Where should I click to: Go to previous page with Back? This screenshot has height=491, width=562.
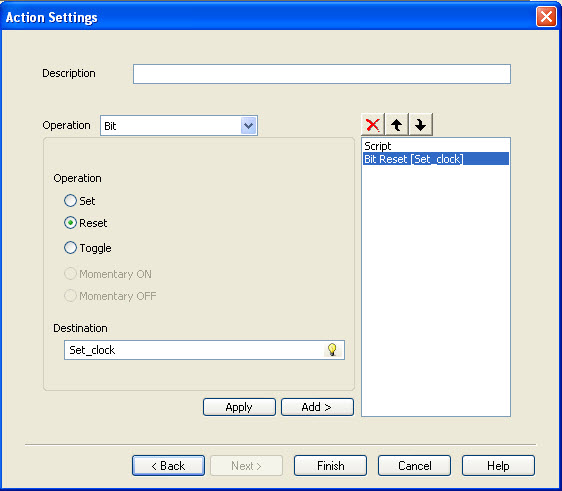point(168,466)
